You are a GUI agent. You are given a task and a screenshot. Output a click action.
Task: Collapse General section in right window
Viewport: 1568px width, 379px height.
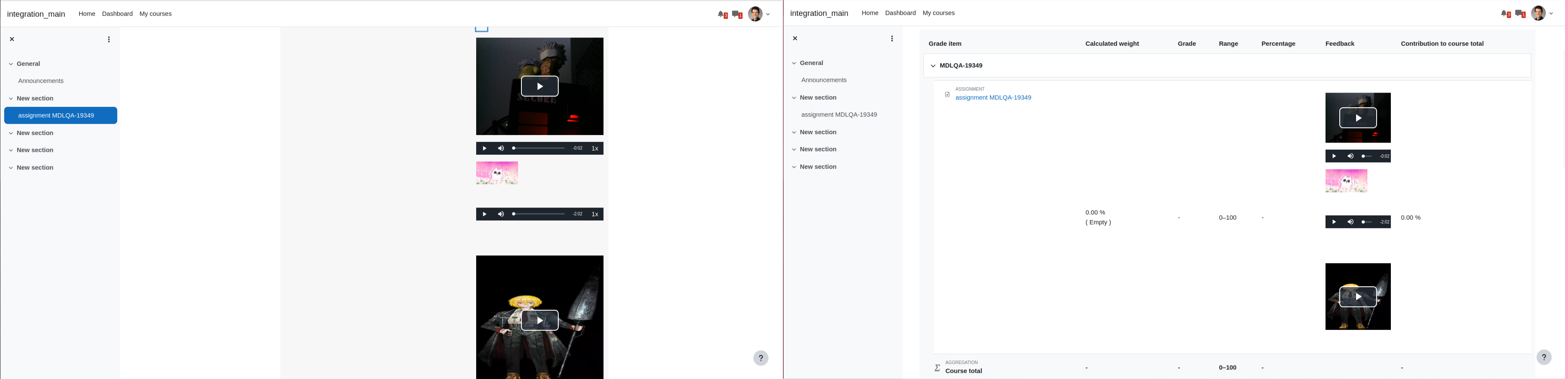click(x=794, y=63)
